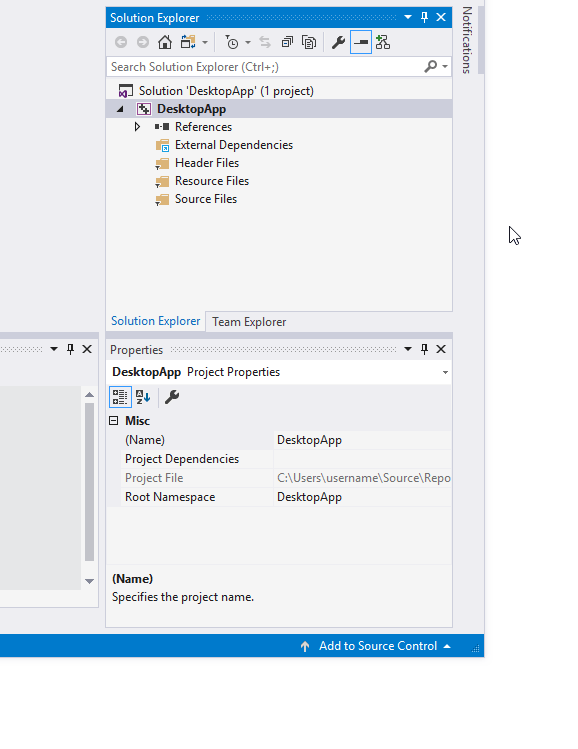
Task: Click the Pending Changes Filter clock icon
Action: (232, 43)
